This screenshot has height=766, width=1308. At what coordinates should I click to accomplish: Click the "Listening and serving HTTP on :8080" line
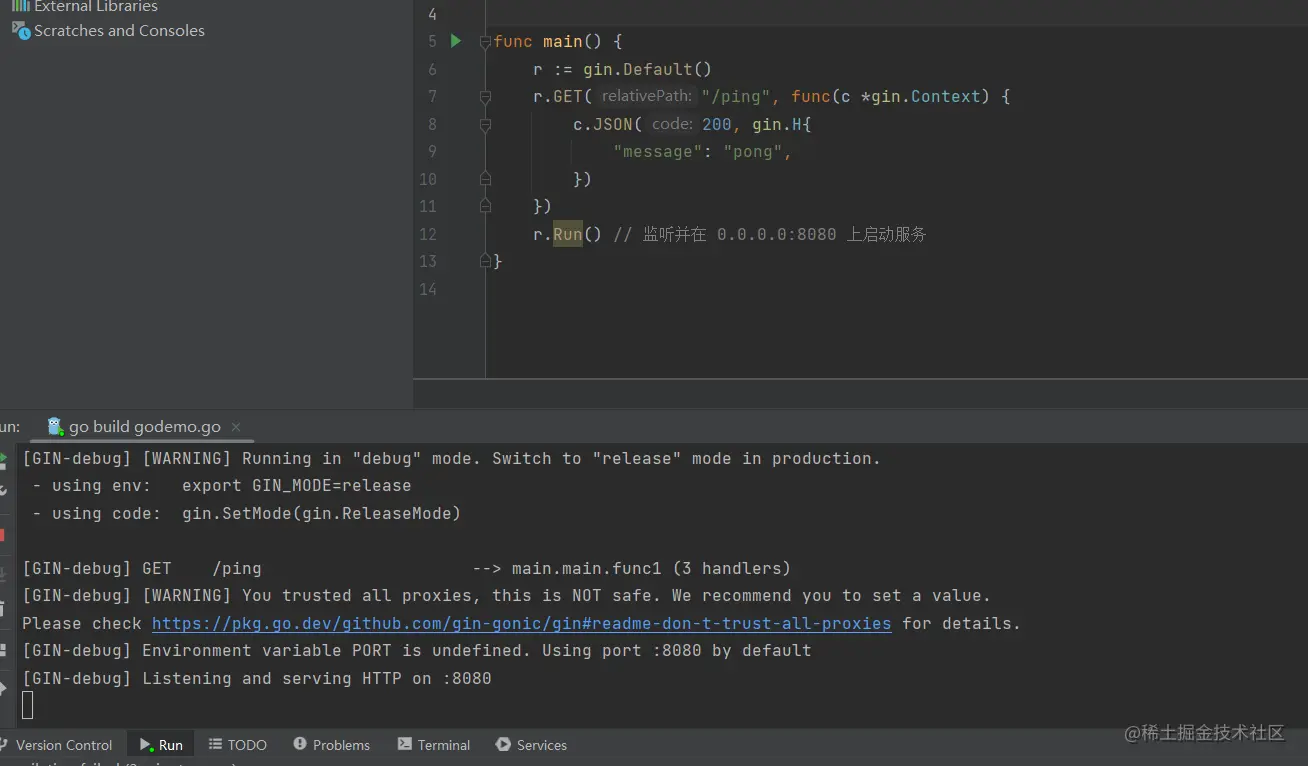257,679
